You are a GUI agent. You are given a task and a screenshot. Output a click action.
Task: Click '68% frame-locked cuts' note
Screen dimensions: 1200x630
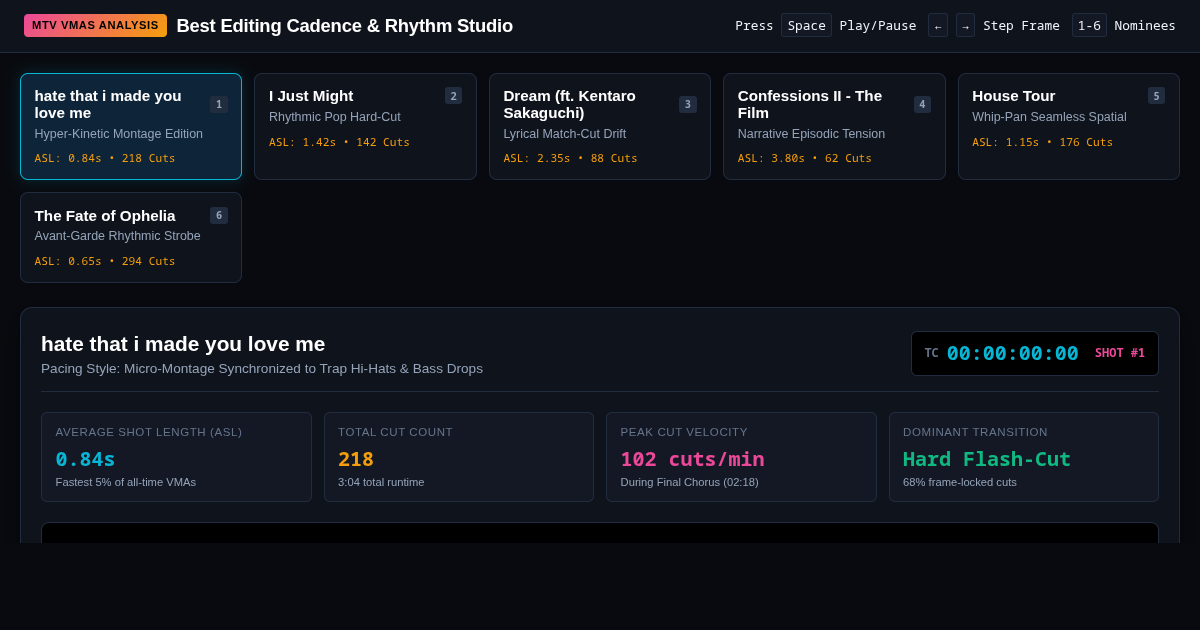click(x=960, y=482)
